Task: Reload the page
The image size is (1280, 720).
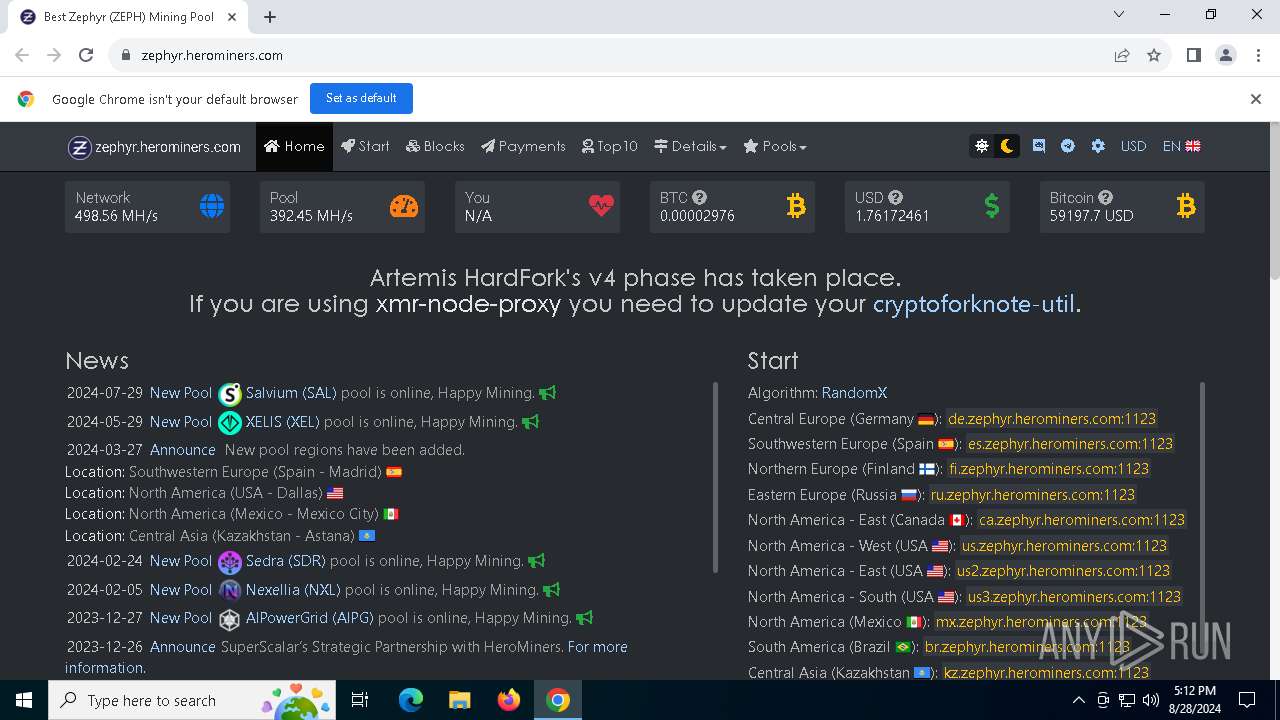Action: click(x=86, y=55)
